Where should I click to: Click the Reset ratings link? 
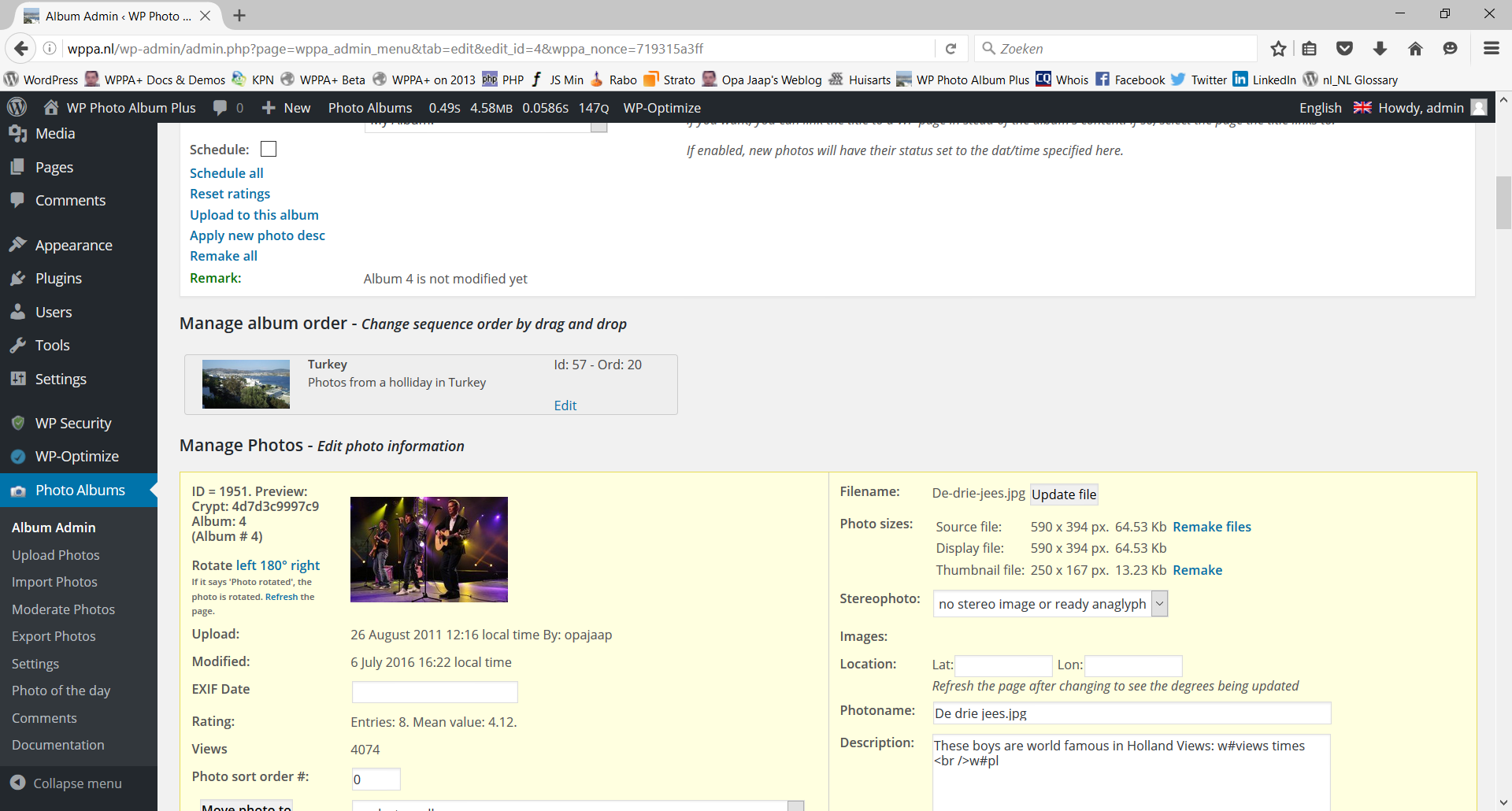pyautogui.click(x=230, y=194)
